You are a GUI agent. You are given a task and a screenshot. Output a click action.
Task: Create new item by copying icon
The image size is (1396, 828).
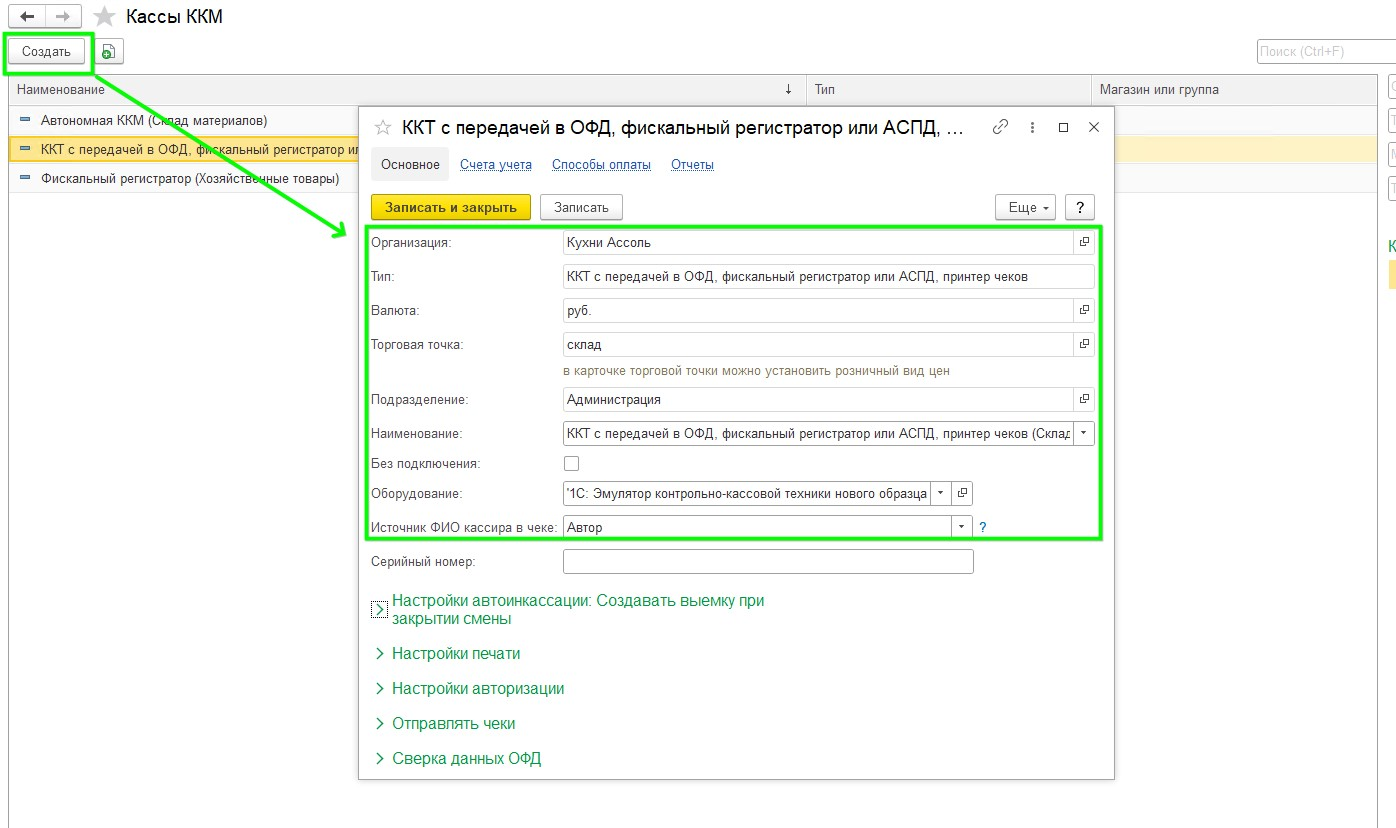[109, 52]
